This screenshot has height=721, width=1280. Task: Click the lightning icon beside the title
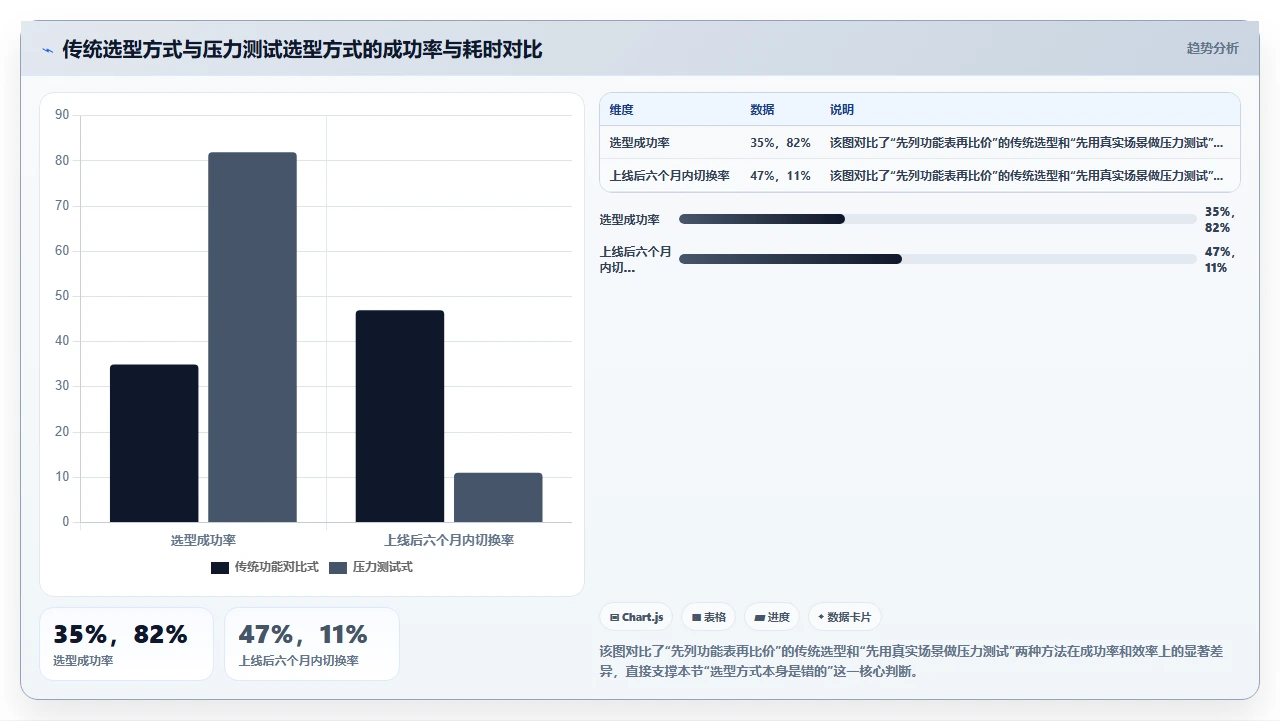(x=48, y=50)
